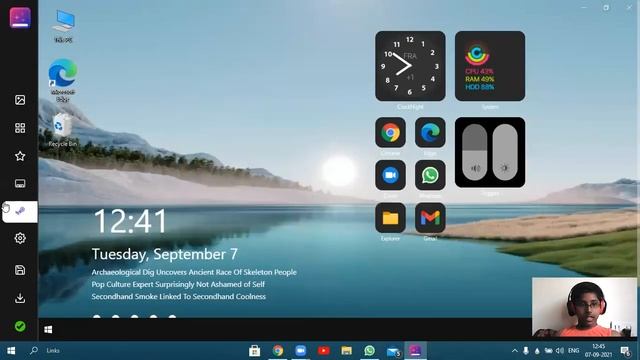Image resolution: width=640 pixels, height=360 pixels.
Task: Open File Explorer from taskbar
Action: 347,351
